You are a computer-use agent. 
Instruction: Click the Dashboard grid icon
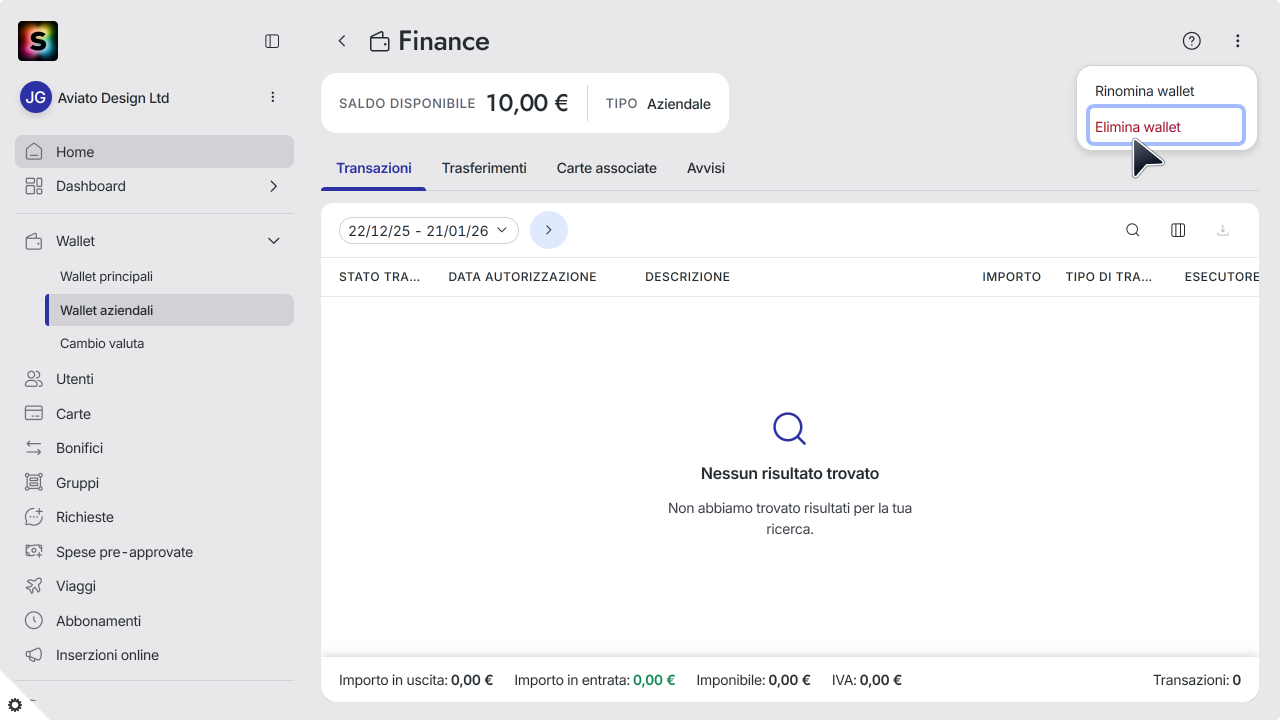coord(34,186)
